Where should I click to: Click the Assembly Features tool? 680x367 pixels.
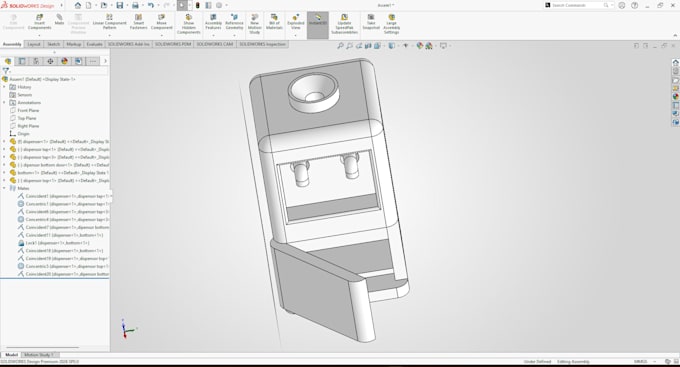pyautogui.click(x=213, y=22)
